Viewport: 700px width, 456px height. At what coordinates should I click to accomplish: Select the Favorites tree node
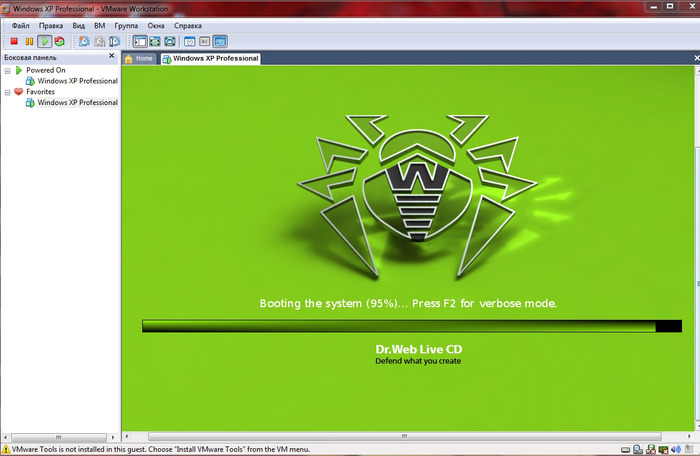40,92
